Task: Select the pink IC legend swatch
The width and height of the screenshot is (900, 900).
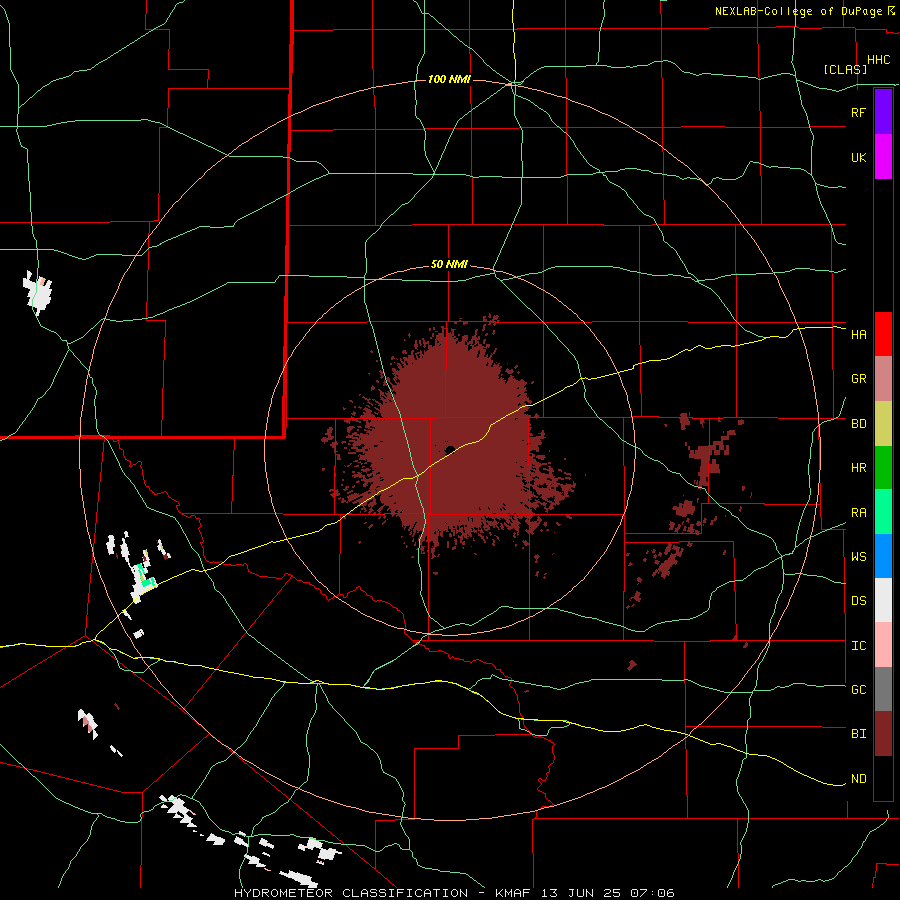Action: point(883,645)
